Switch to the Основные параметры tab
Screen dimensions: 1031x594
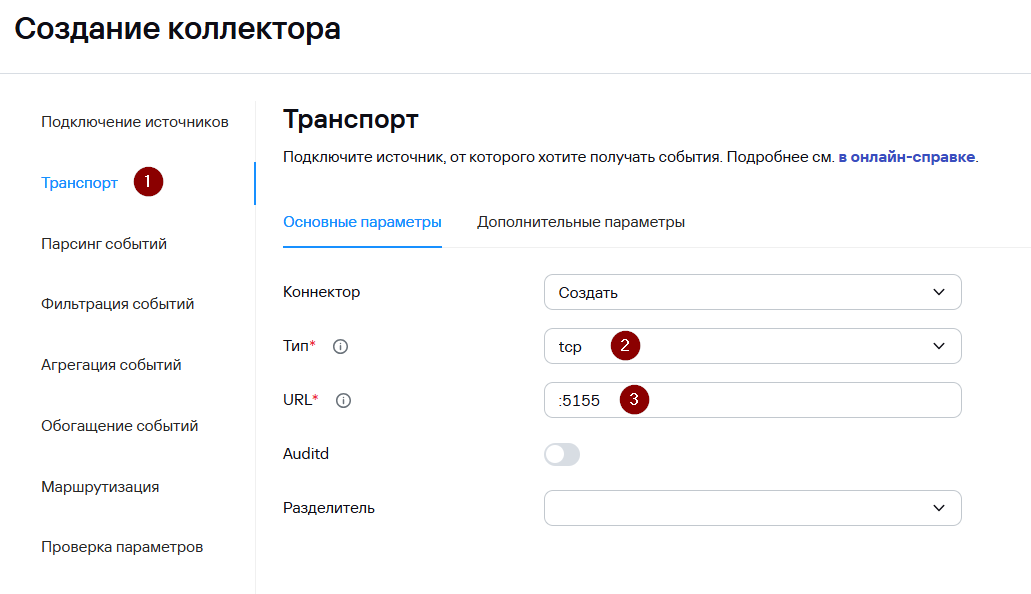click(362, 222)
